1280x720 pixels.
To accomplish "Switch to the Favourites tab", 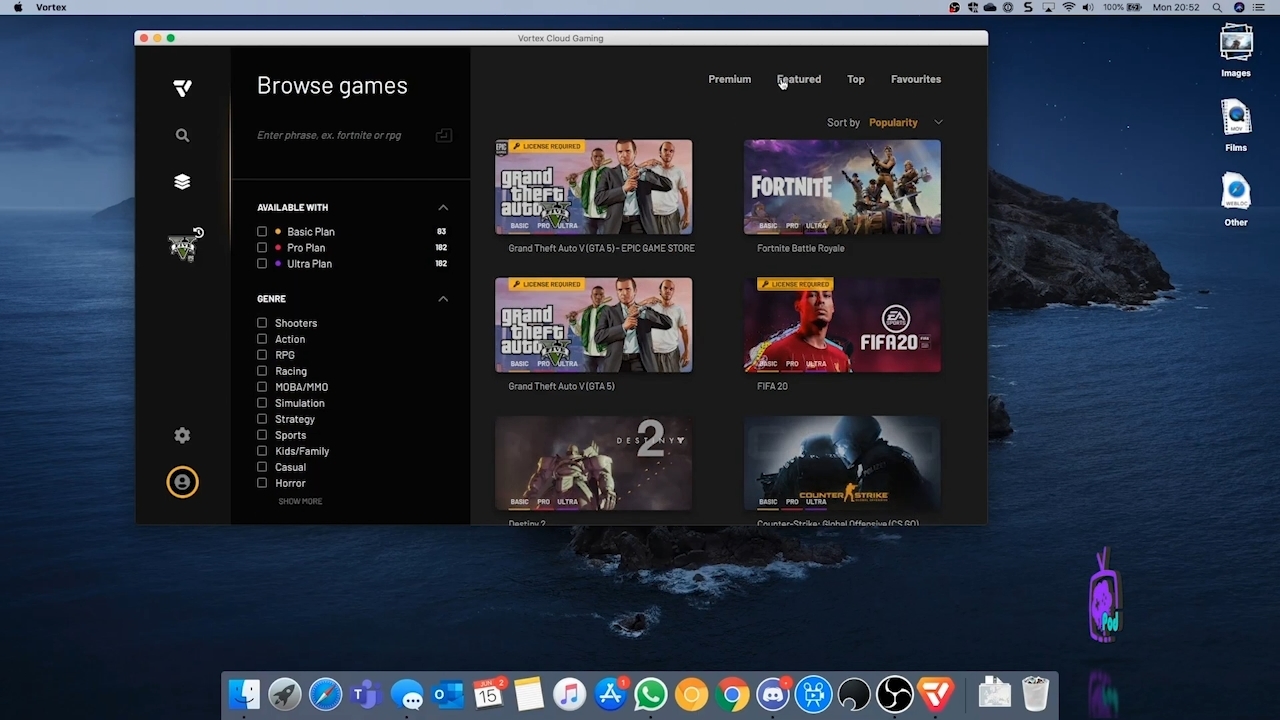I will [x=915, y=79].
